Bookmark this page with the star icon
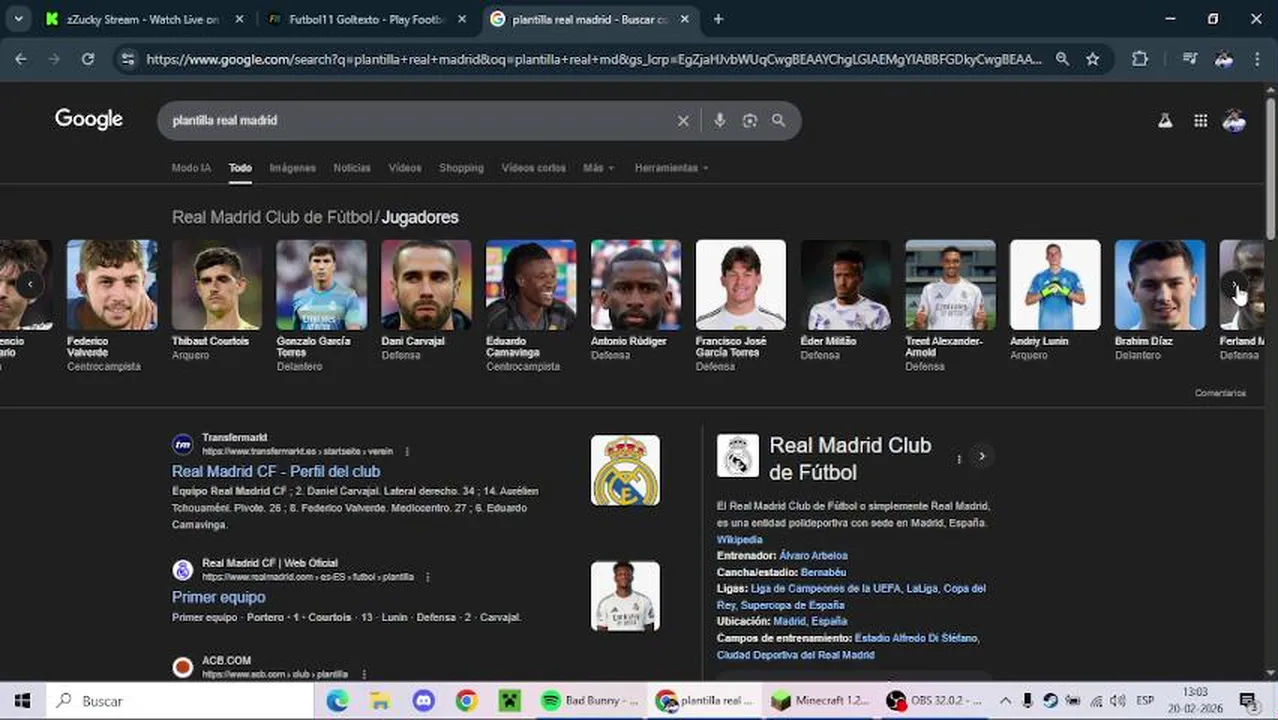Screen dimensions: 1278x720 [x=1093, y=59]
